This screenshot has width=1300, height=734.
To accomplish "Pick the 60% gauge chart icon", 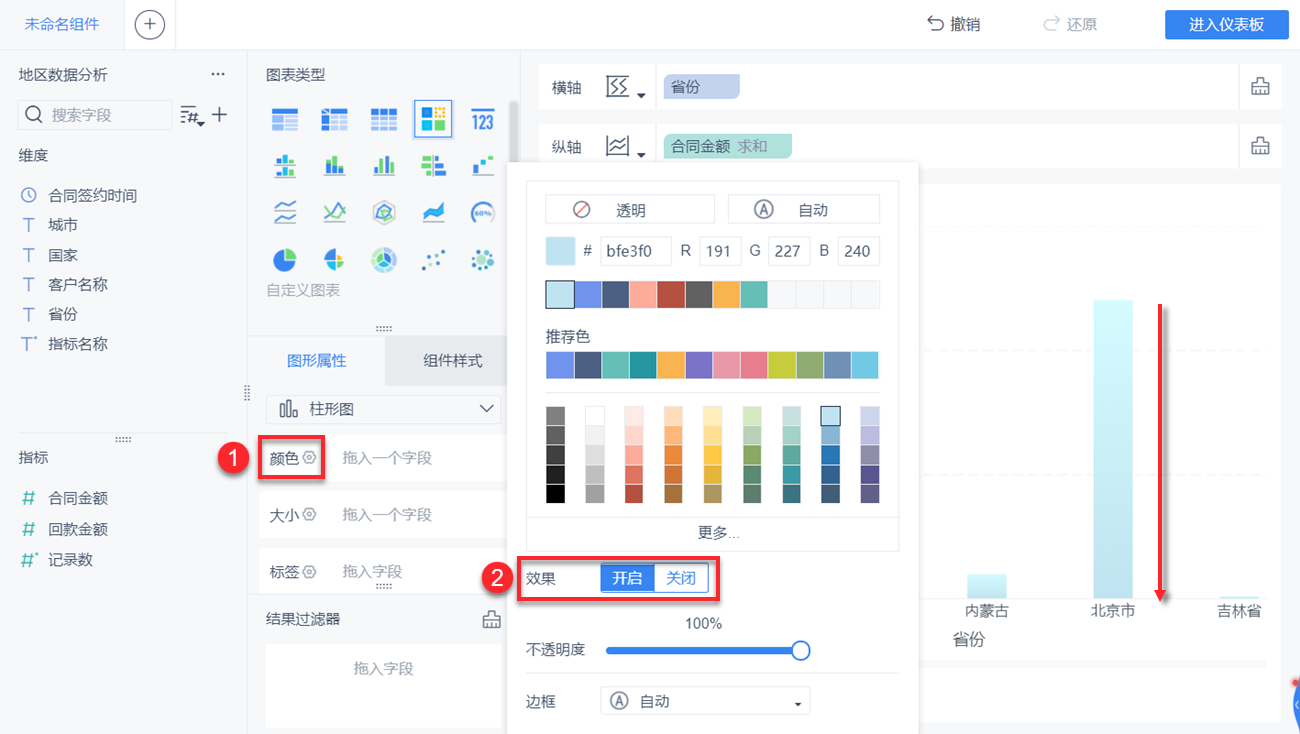I will tap(483, 212).
